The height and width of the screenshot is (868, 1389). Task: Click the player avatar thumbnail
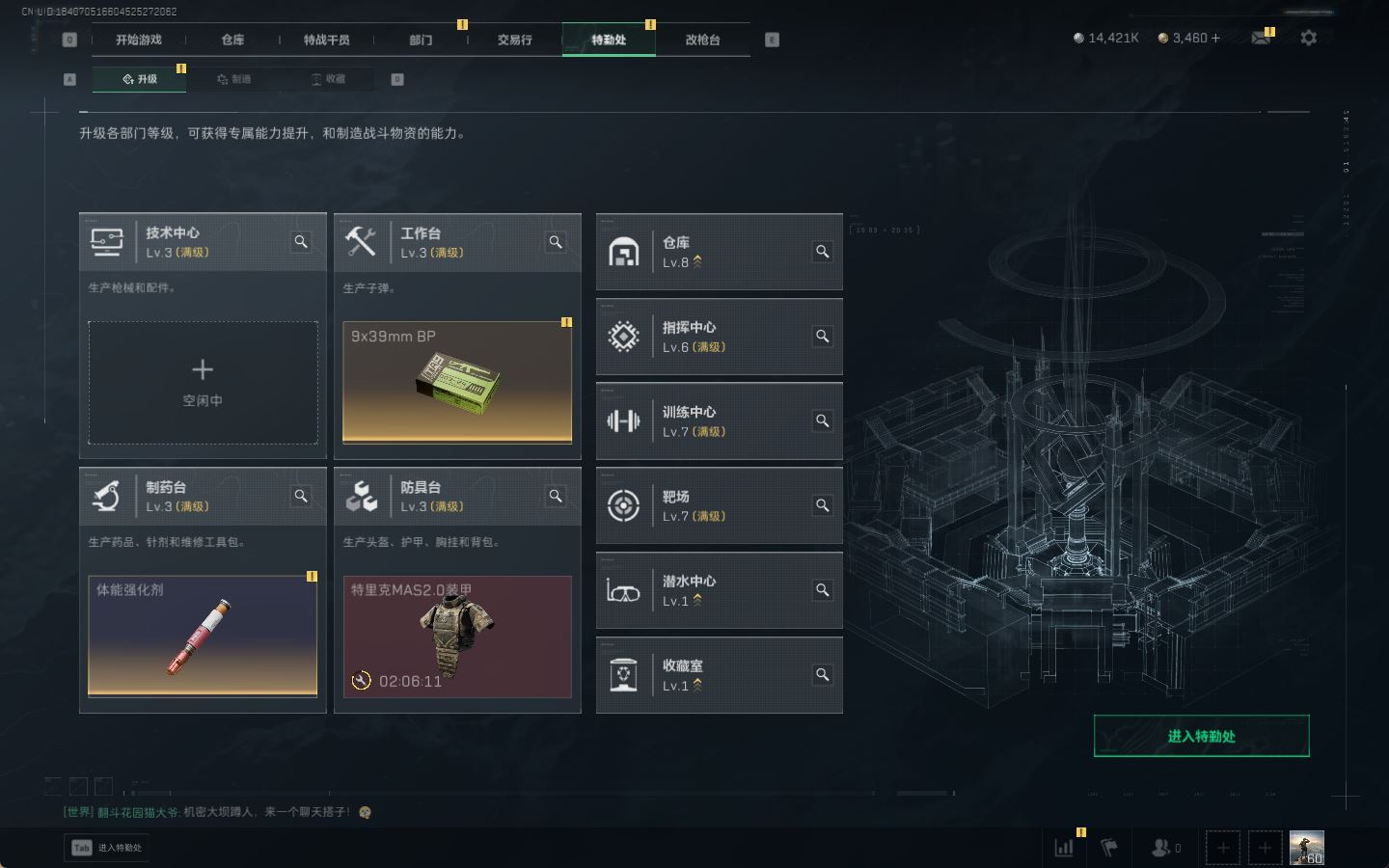tap(1307, 848)
